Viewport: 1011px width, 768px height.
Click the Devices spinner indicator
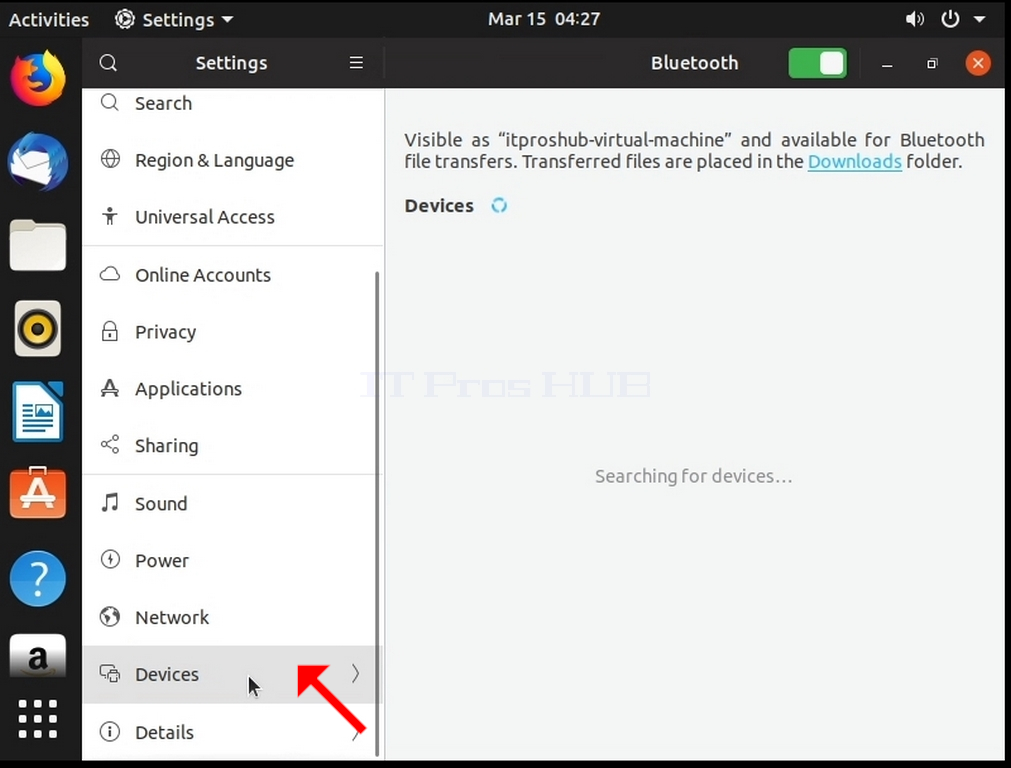coord(499,205)
